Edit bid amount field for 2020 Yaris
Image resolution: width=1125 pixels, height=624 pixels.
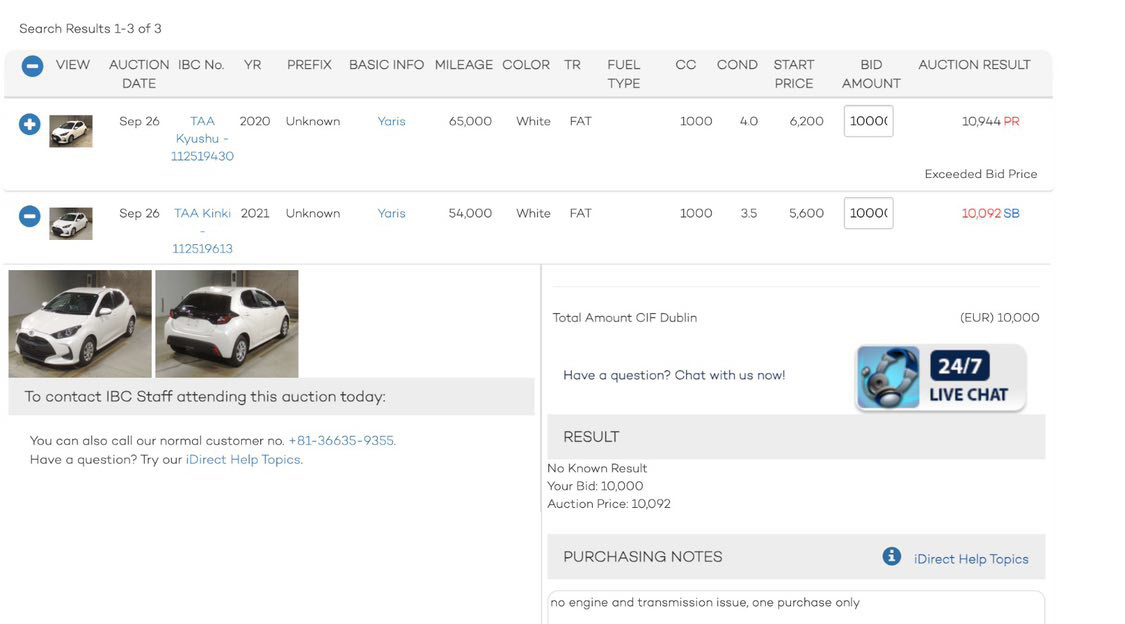point(868,121)
